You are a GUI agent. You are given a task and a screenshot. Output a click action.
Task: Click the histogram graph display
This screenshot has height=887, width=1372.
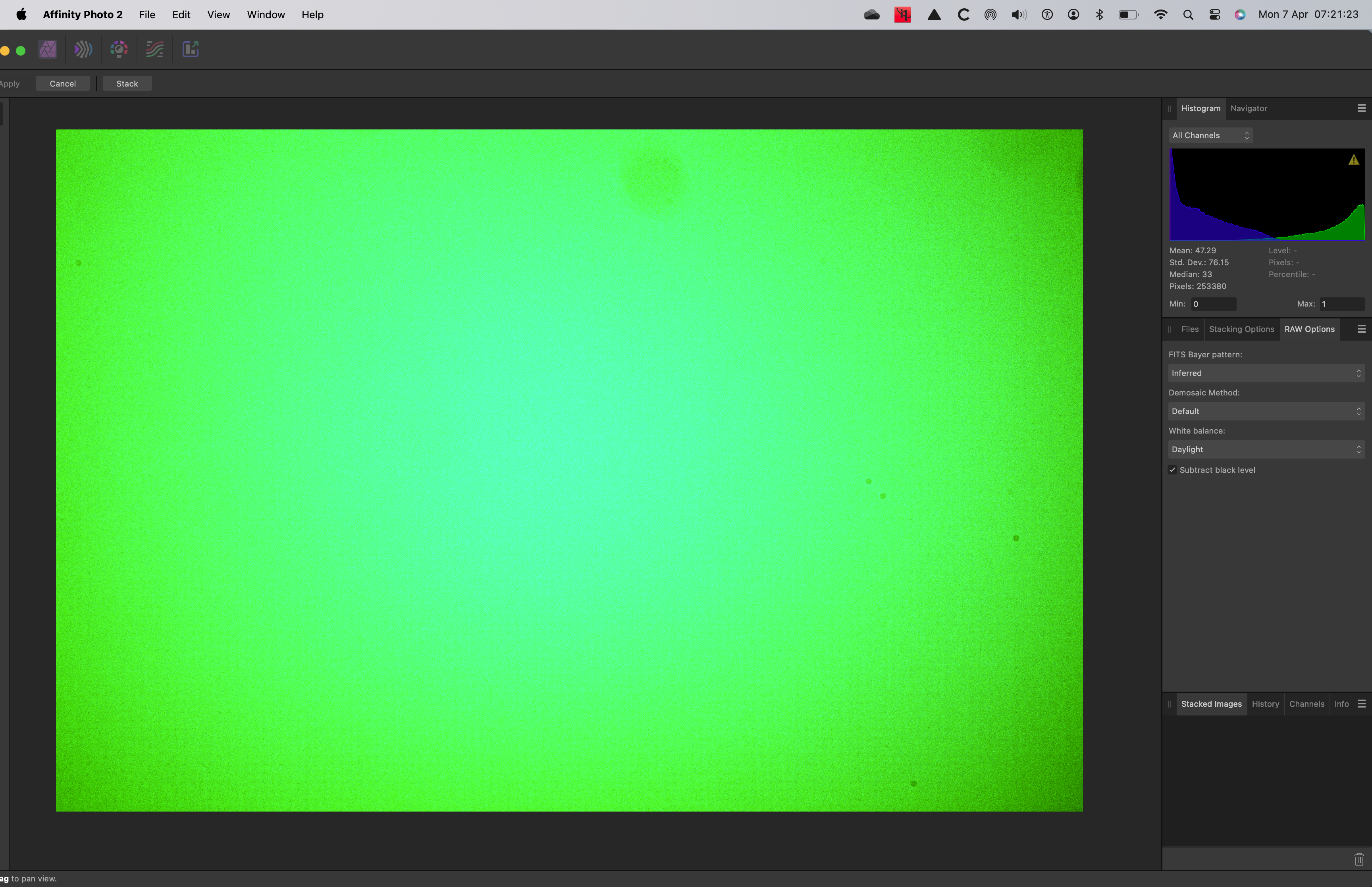pyautogui.click(x=1267, y=195)
